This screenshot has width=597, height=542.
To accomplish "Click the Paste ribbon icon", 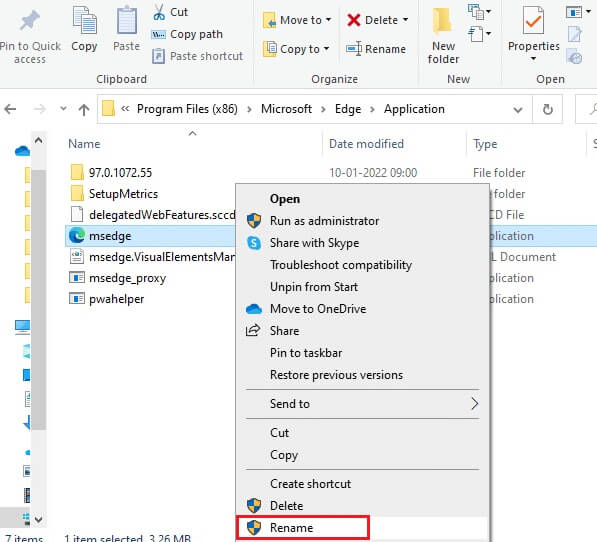I will click(x=127, y=20).
